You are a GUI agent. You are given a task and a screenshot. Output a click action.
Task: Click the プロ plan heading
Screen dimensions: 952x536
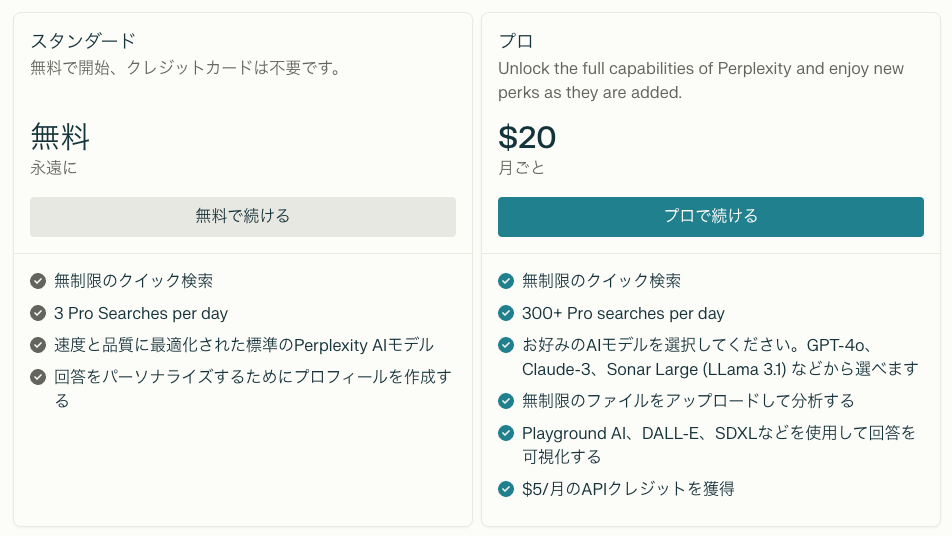pos(516,41)
